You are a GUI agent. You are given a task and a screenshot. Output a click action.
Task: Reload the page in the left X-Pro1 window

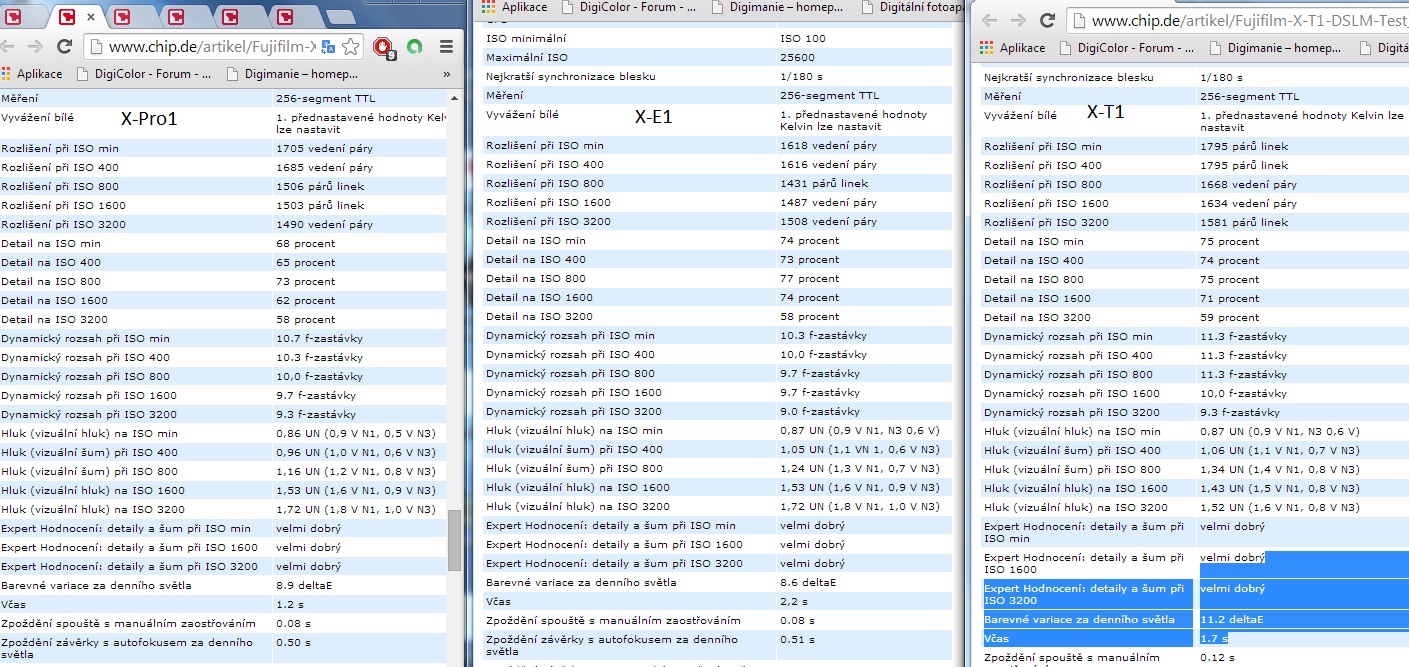[64, 46]
